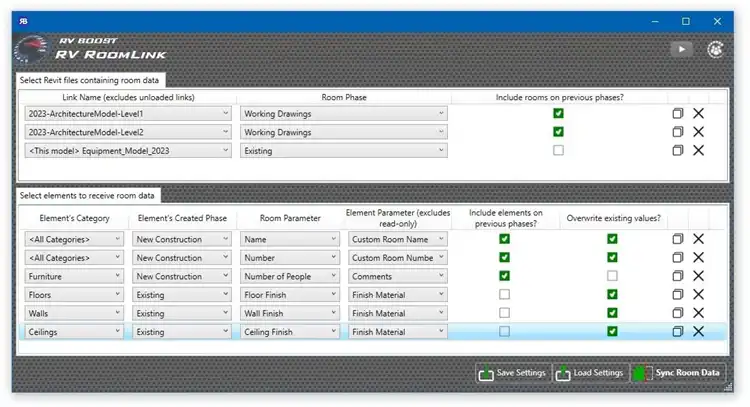The height and width of the screenshot is (407, 750).
Task: Disable overwrite existing values for Walls row
Action: (x=612, y=313)
